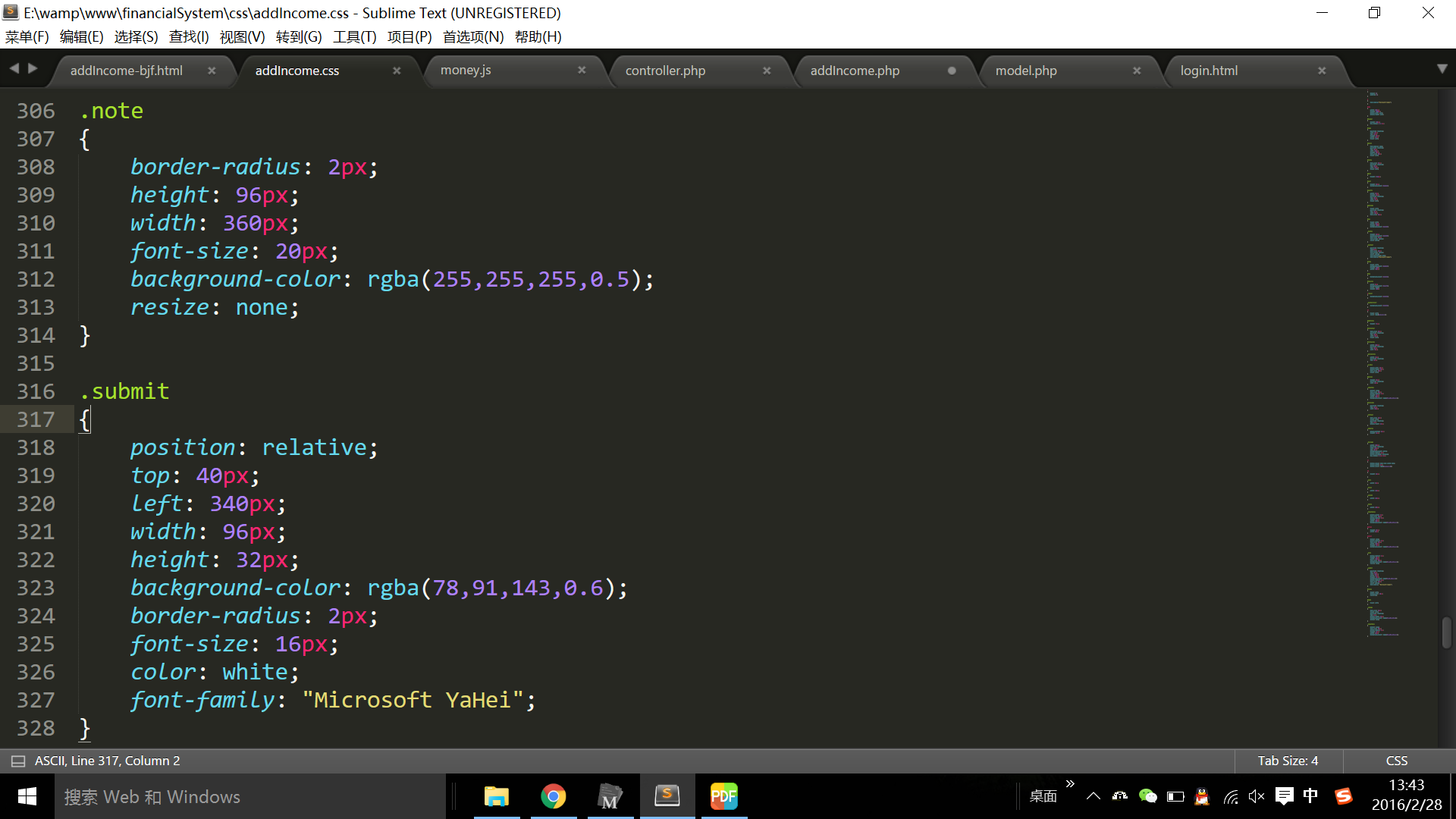Open the 首选项(N) menu

(473, 36)
